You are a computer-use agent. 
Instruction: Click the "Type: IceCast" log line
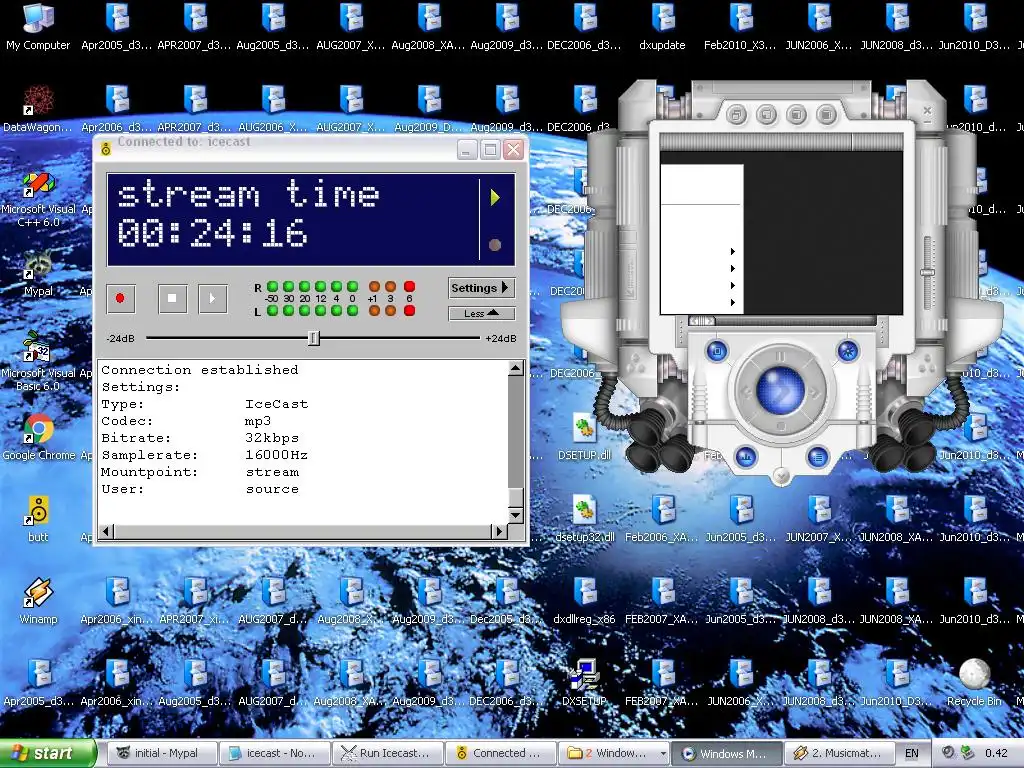click(x=204, y=404)
